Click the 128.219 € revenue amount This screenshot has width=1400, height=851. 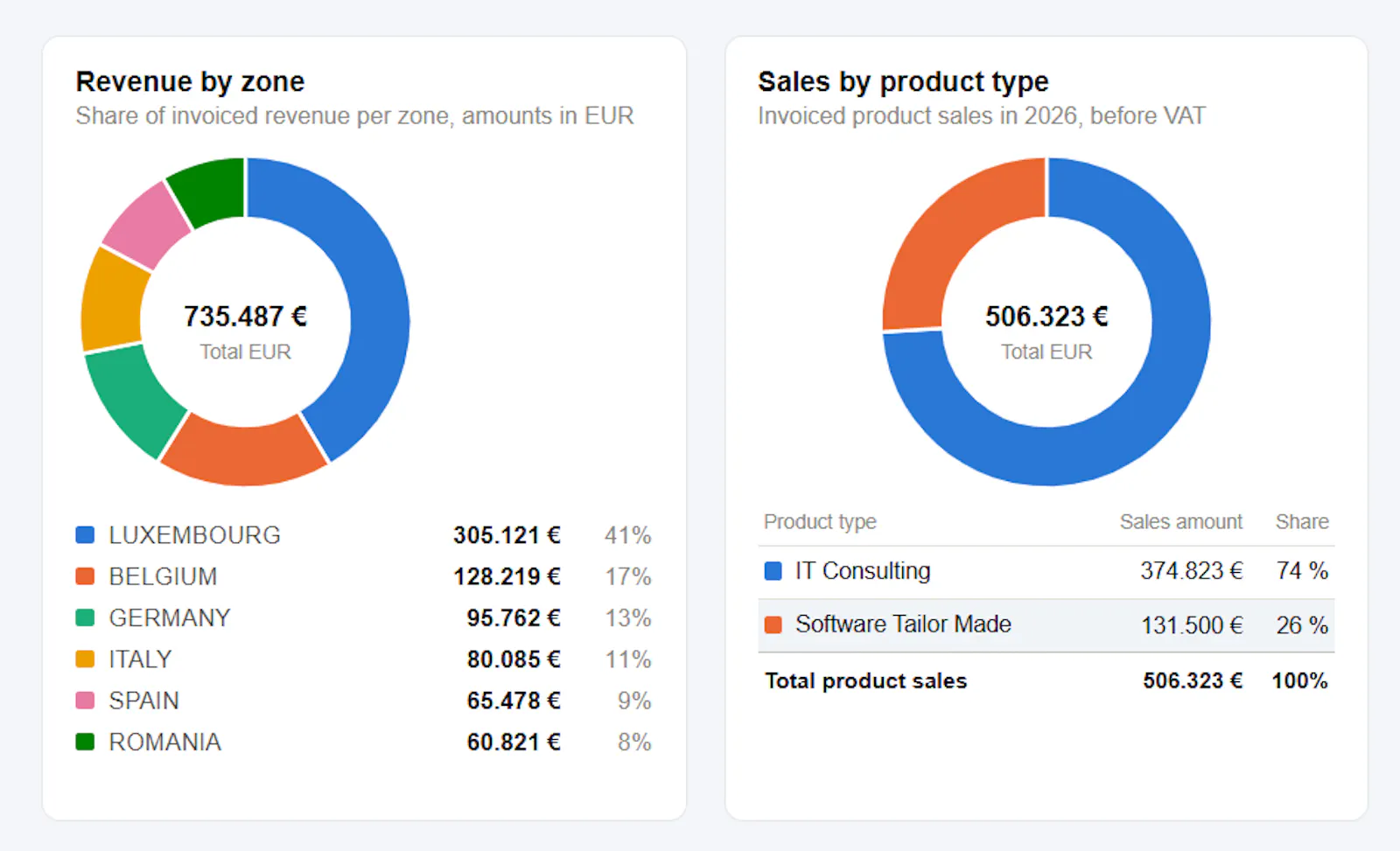pos(507,577)
